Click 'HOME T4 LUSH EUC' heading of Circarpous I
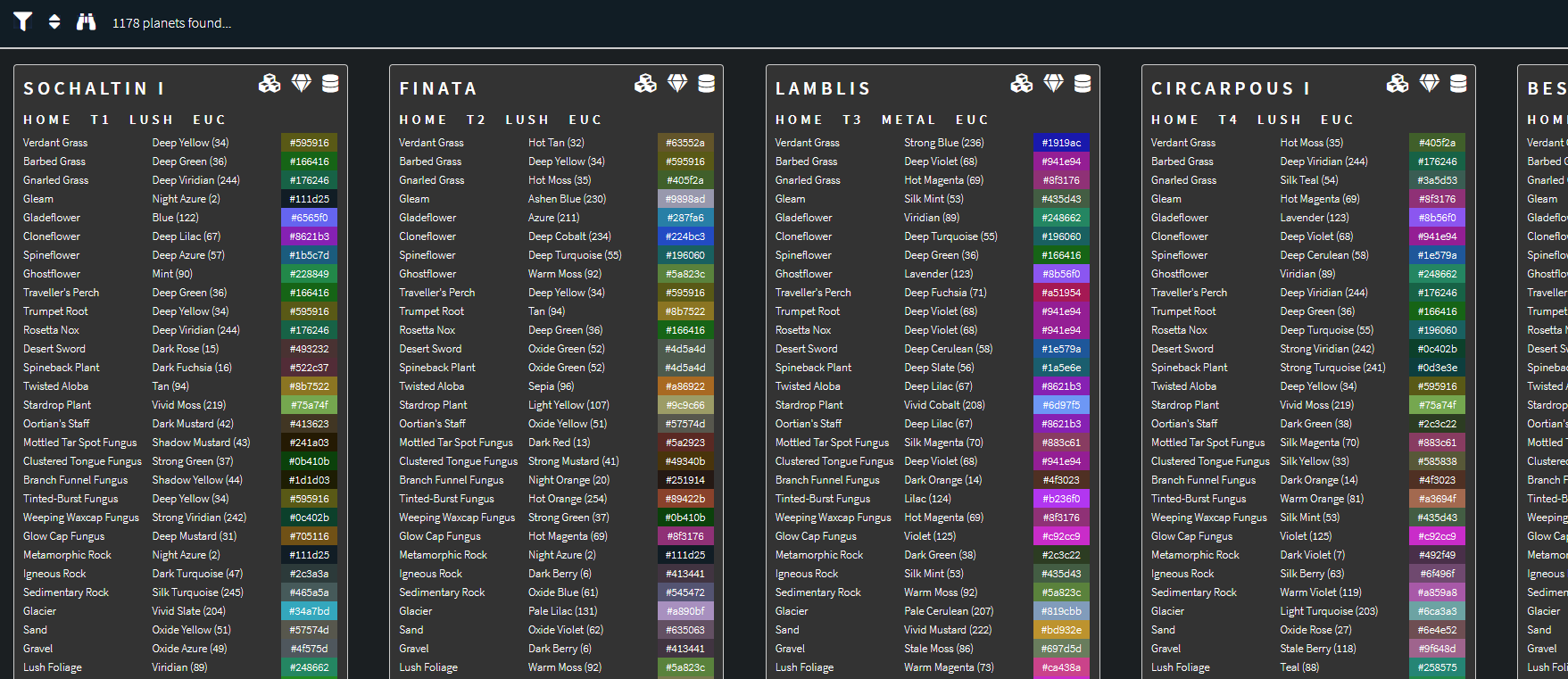Screen dimensions: 1568x679 (x=1253, y=120)
